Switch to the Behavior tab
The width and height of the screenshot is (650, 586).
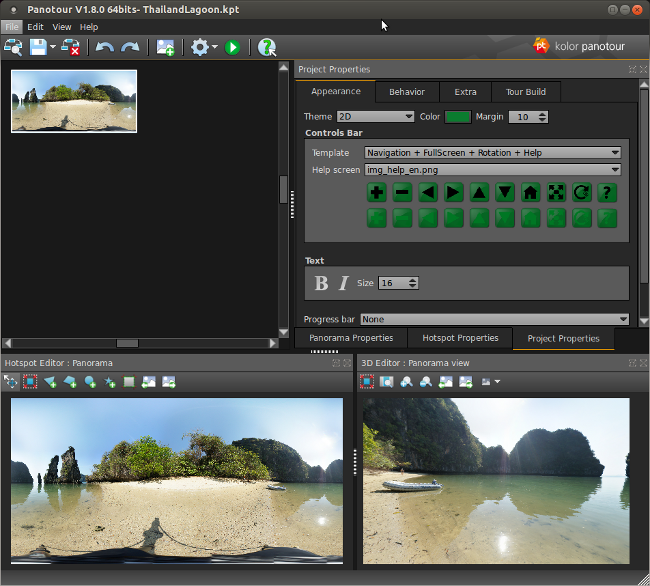pos(407,92)
